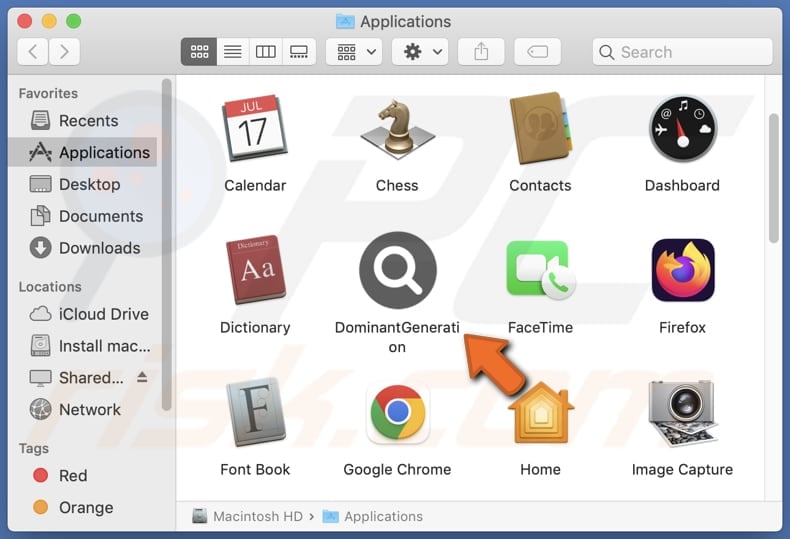Switch to list view mode
The width and height of the screenshot is (790, 539).
coord(232,52)
